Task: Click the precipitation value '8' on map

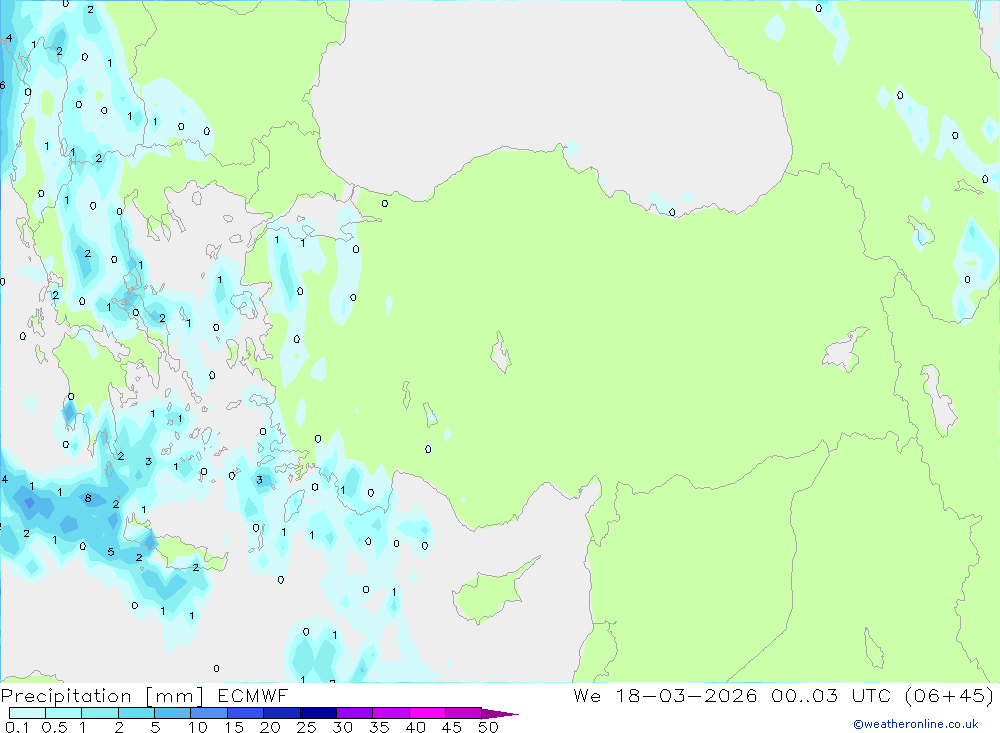Action: [88, 498]
